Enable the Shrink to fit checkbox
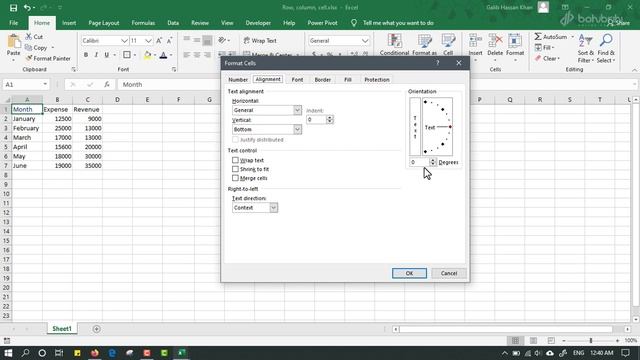The height and width of the screenshot is (360, 640). point(235,169)
